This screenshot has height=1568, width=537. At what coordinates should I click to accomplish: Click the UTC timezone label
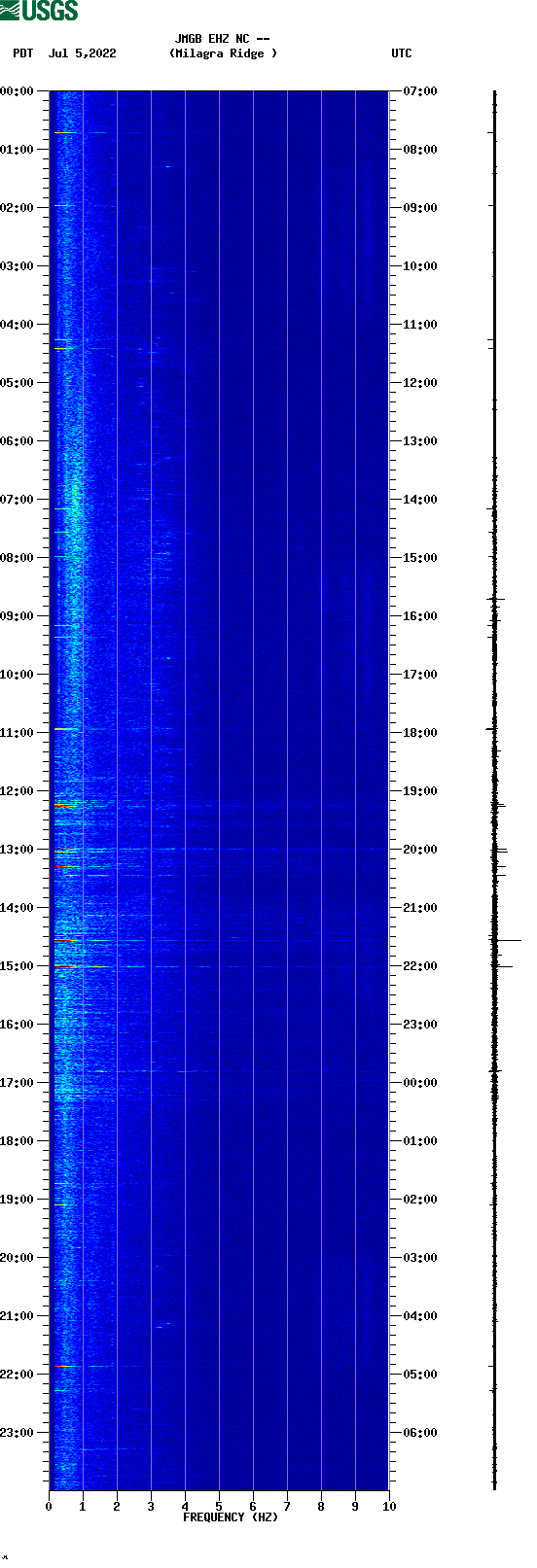click(x=402, y=53)
